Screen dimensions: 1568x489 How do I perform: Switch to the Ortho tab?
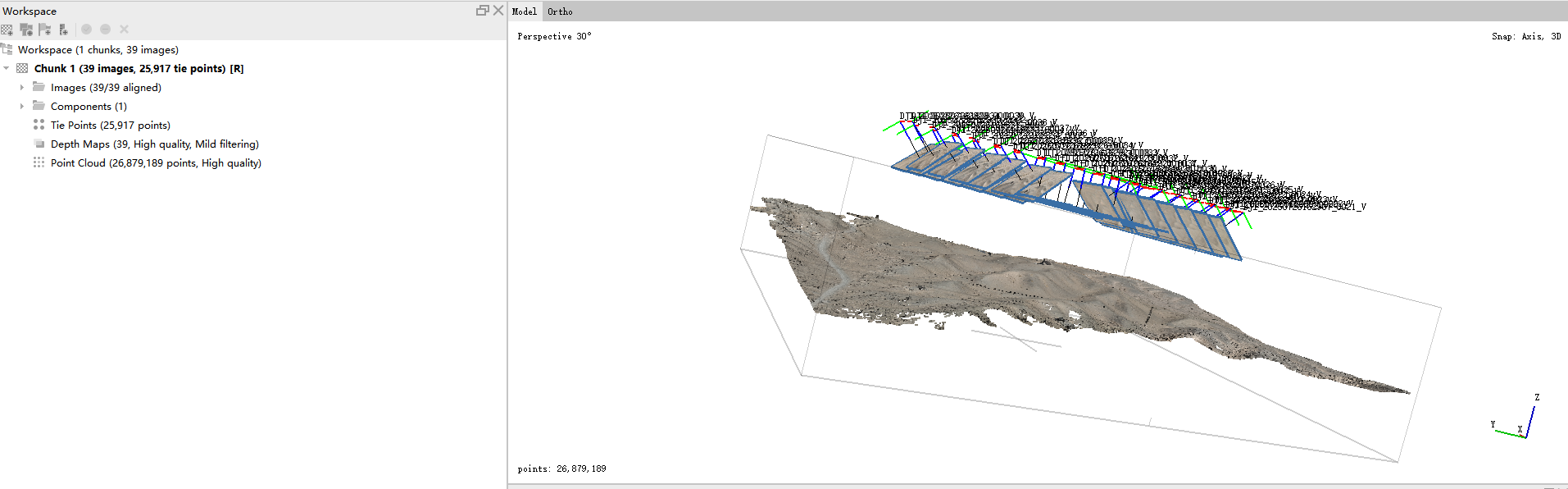[x=560, y=11]
